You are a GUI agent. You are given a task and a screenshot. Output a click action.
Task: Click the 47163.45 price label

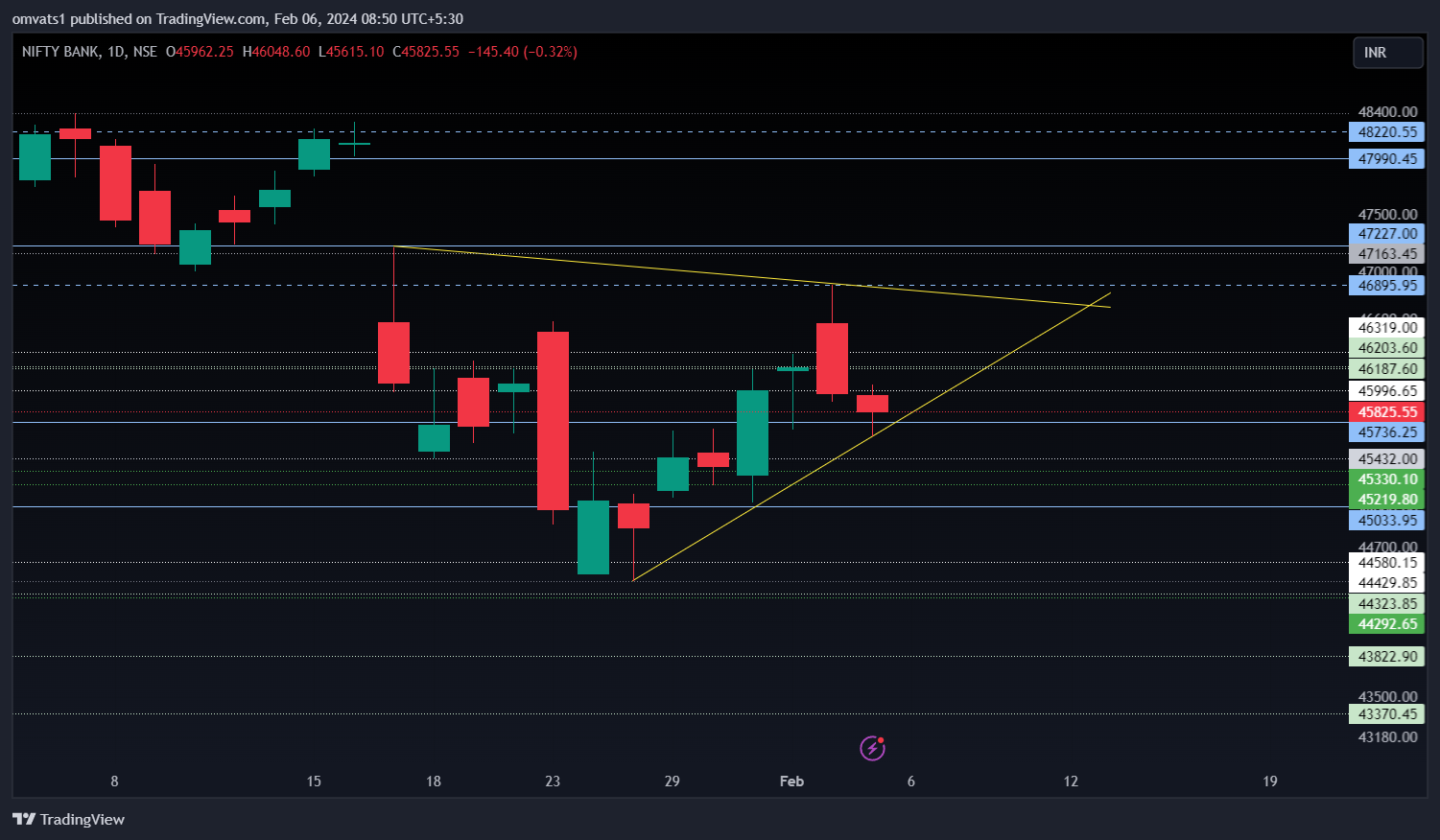[1387, 254]
